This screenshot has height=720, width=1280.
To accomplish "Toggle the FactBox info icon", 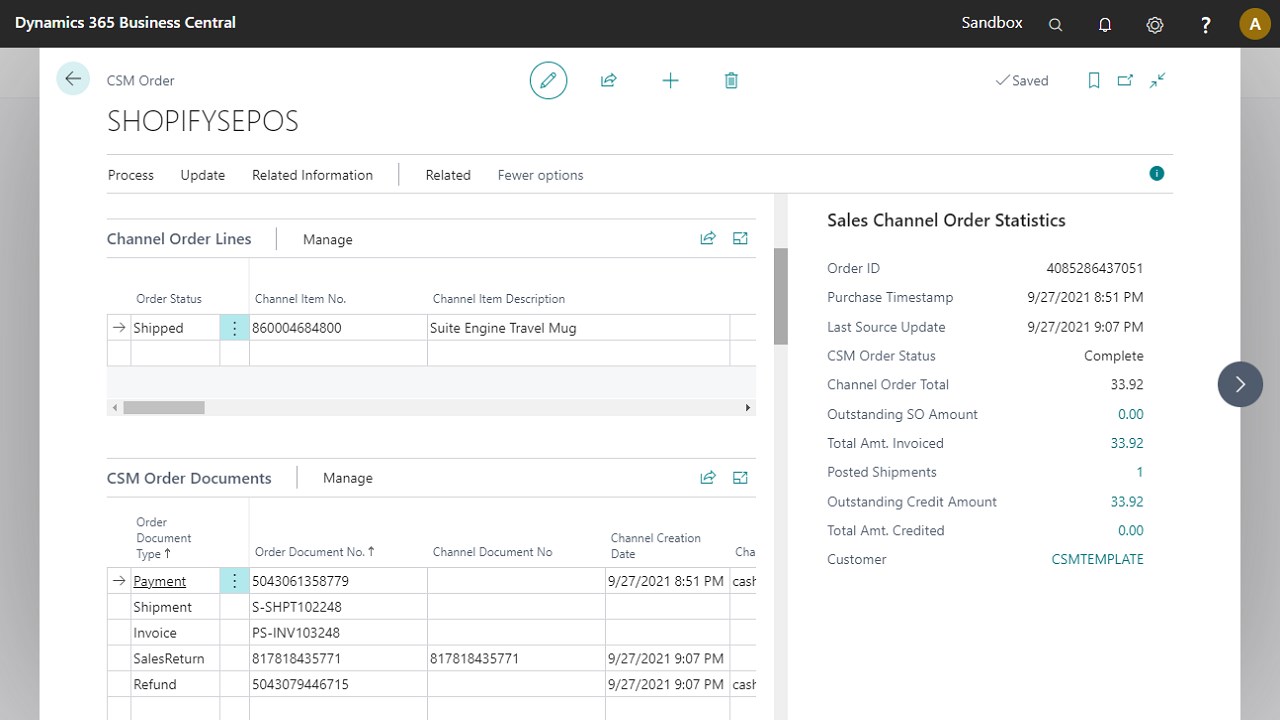I will point(1157,174).
